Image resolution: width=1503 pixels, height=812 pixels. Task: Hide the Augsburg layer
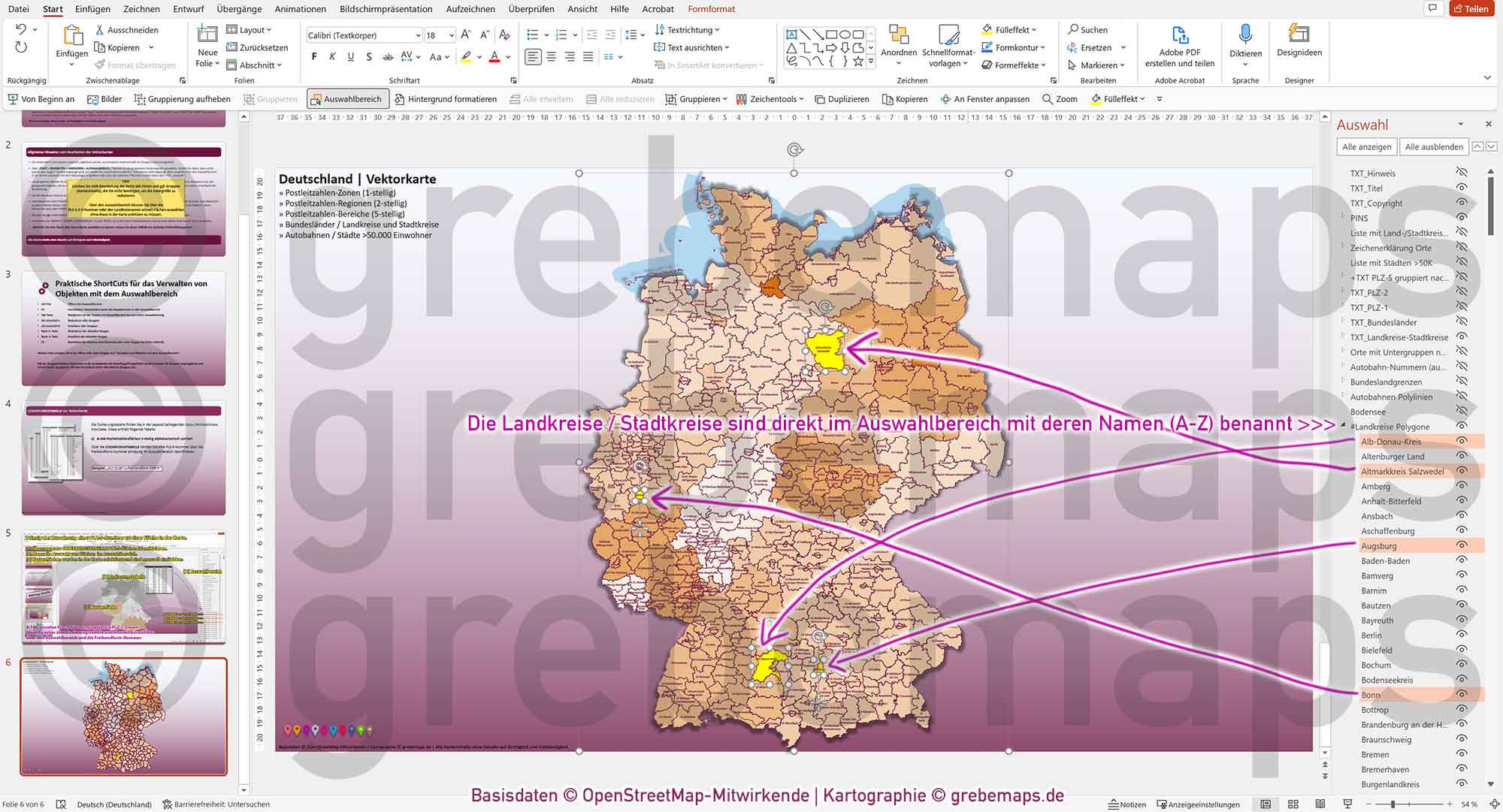[1461, 545]
